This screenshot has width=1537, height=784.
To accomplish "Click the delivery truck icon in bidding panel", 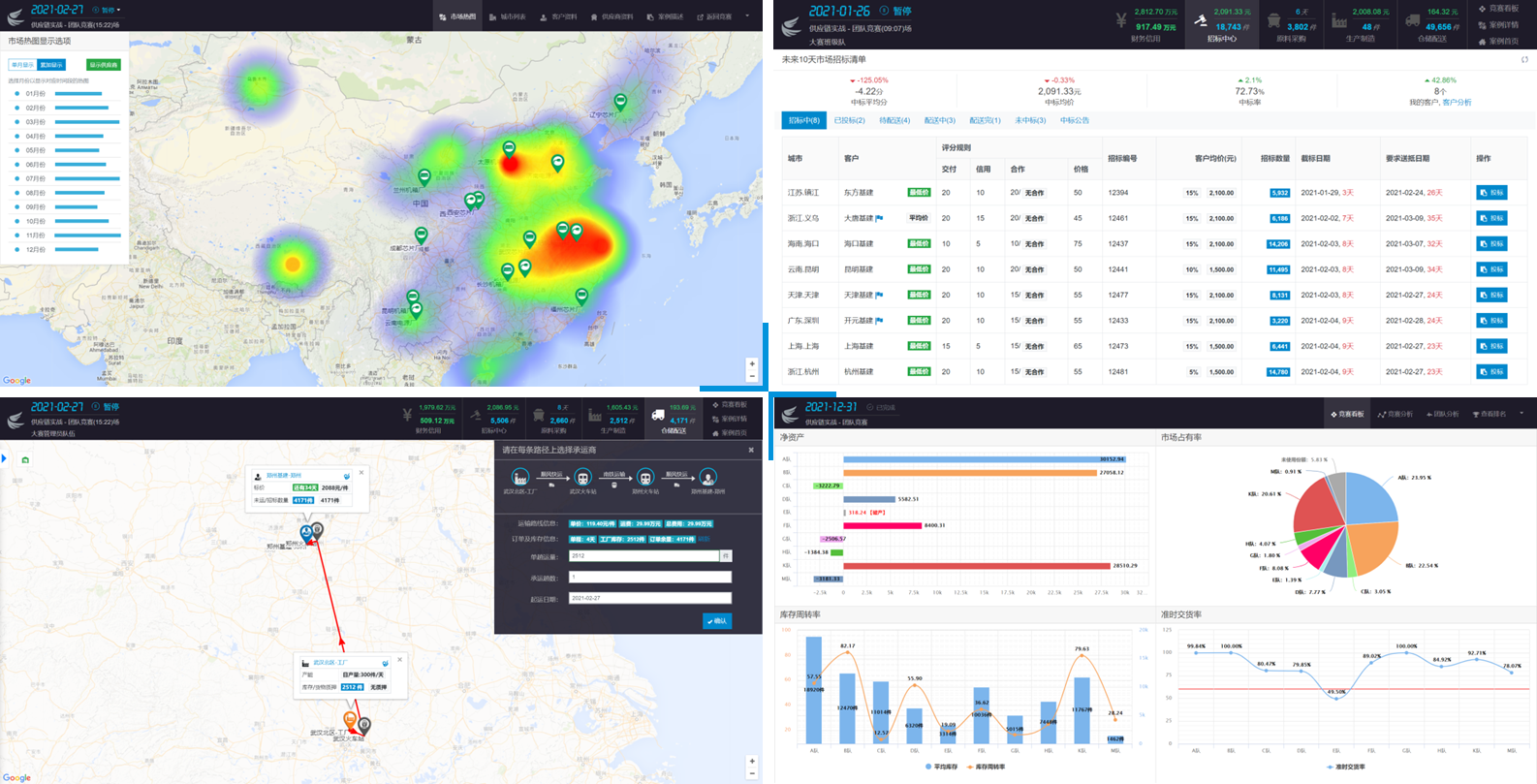I will click(x=1412, y=20).
